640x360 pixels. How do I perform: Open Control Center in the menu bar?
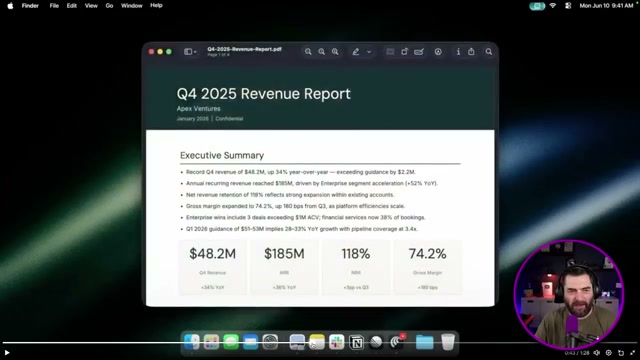pyautogui.click(x=568, y=6)
